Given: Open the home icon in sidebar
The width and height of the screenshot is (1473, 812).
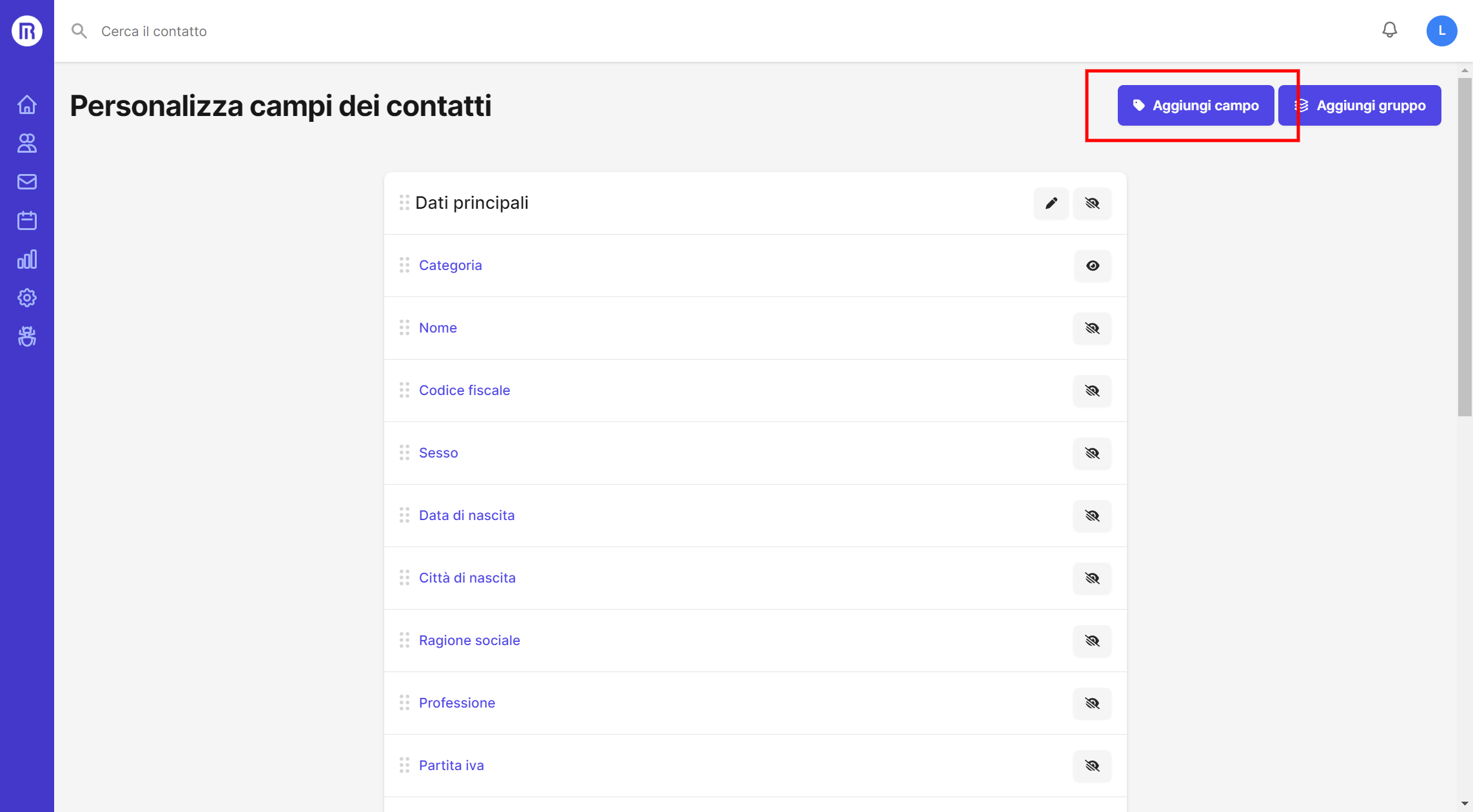Looking at the screenshot, I should [x=26, y=104].
